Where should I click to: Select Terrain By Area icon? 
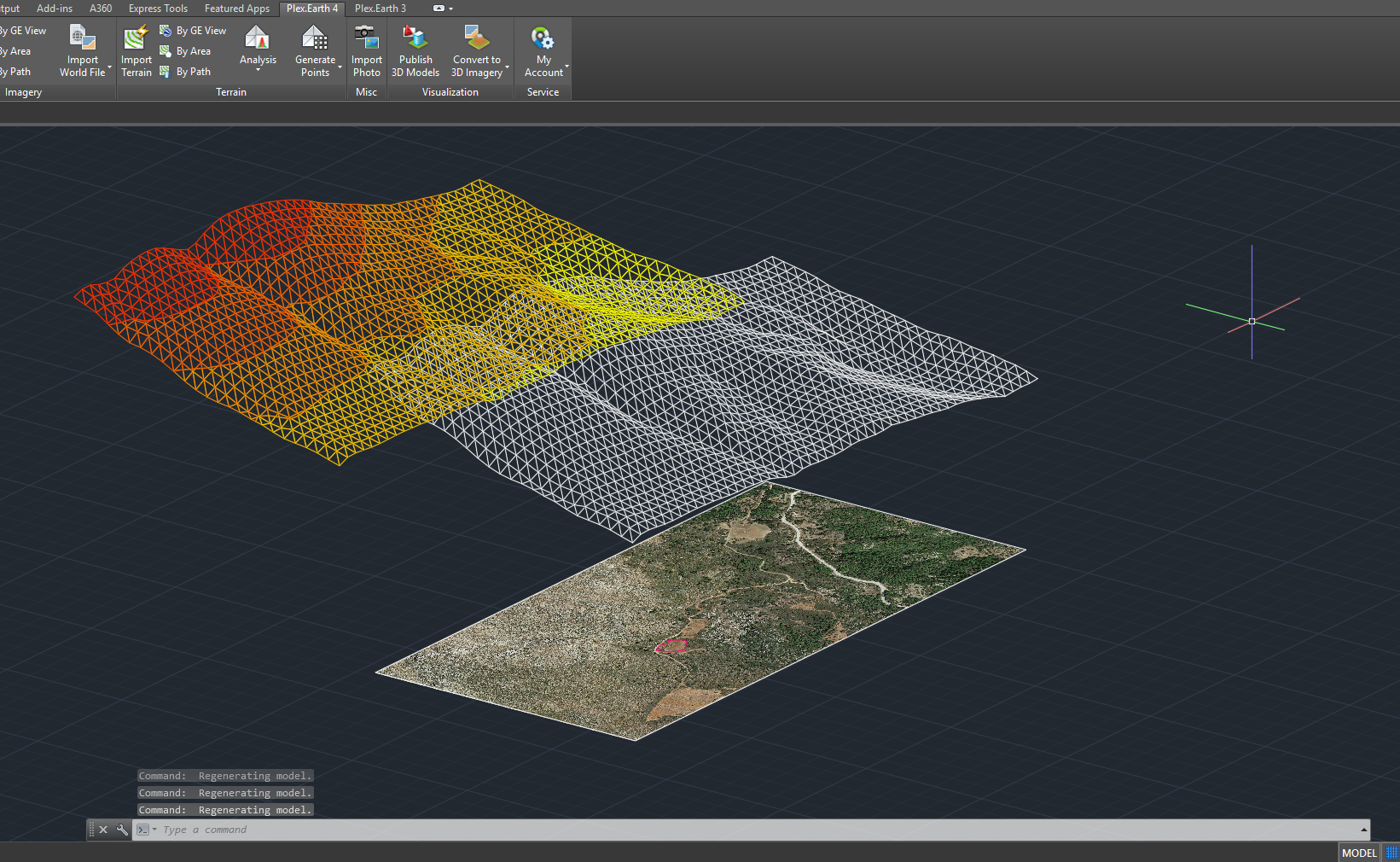(166, 51)
